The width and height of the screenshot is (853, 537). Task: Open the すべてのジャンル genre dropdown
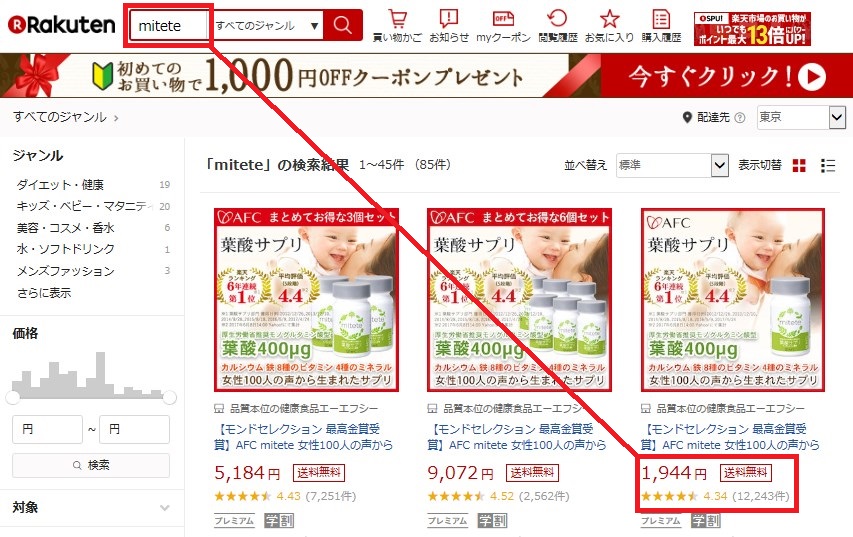click(267, 26)
